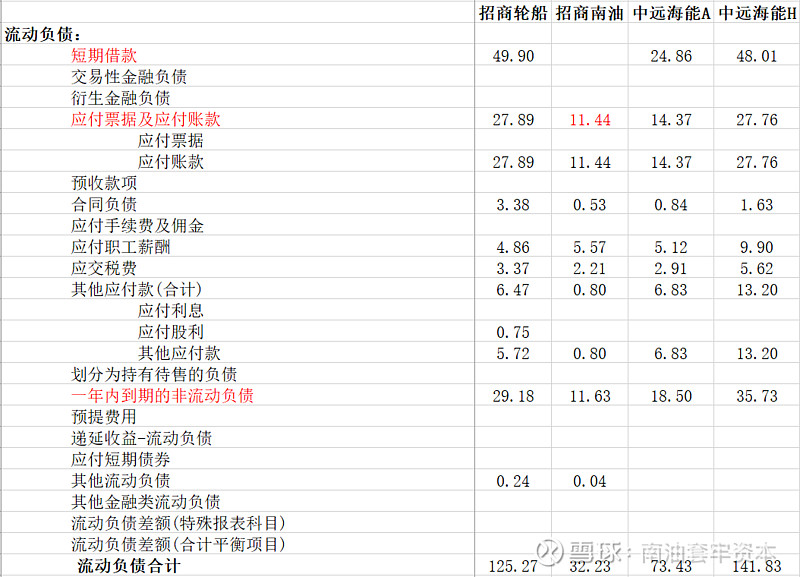Click the 5.57 value for 招商南油
Image resolution: width=800 pixels, height=577 pixels.
590,247
